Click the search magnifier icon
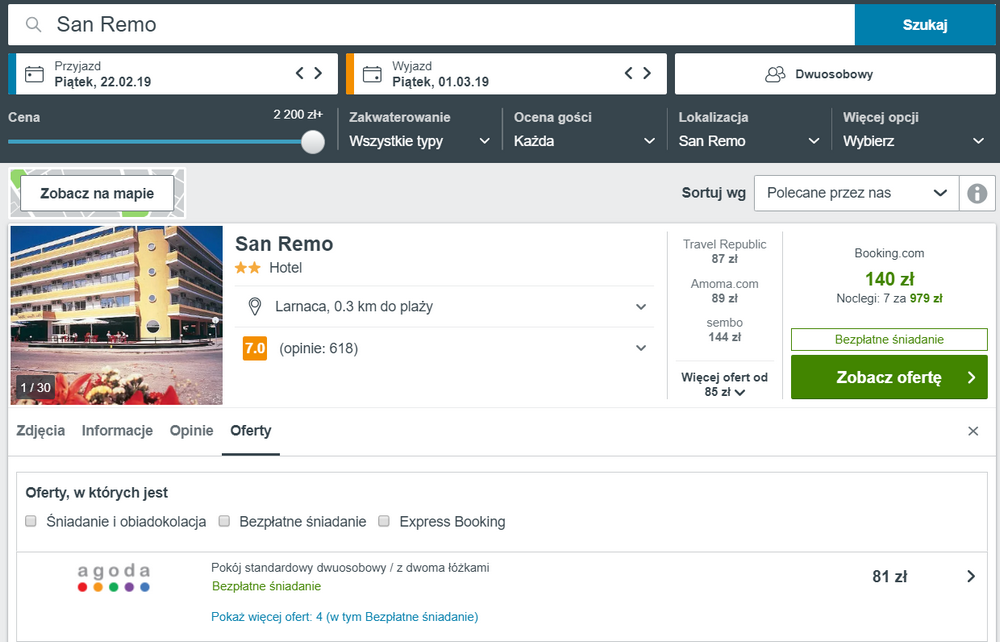The height and width of the screenshot is (642, 1000). (x=33, y=25)
